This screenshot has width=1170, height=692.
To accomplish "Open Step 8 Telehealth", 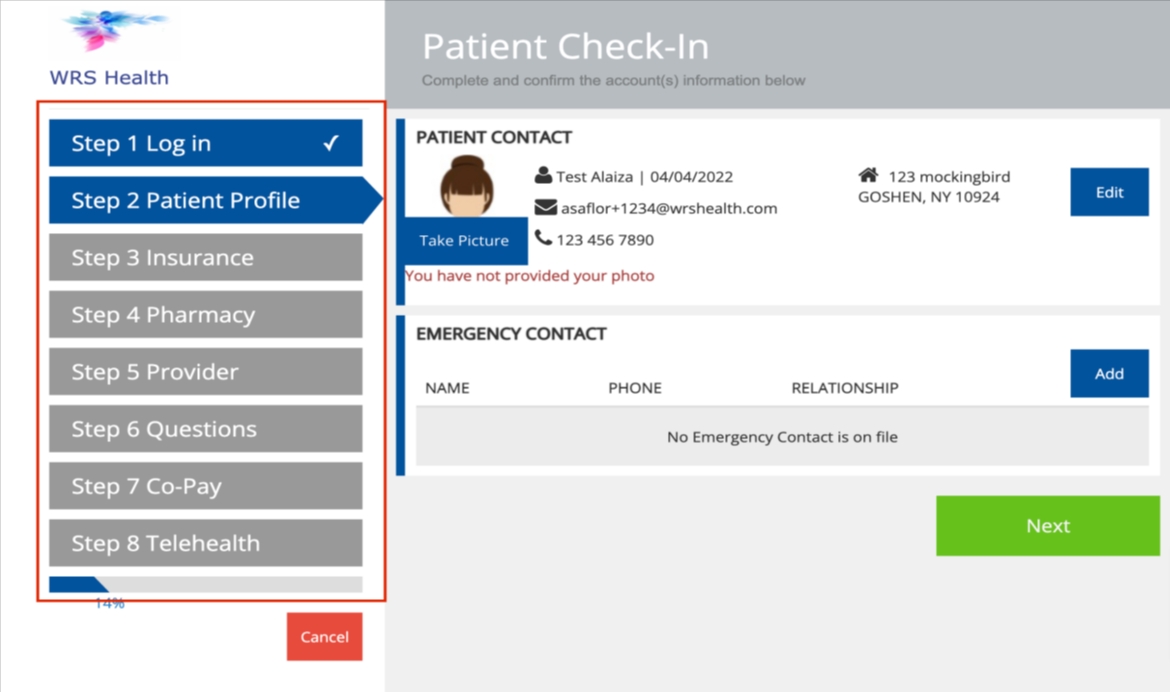I will (205, 542).
